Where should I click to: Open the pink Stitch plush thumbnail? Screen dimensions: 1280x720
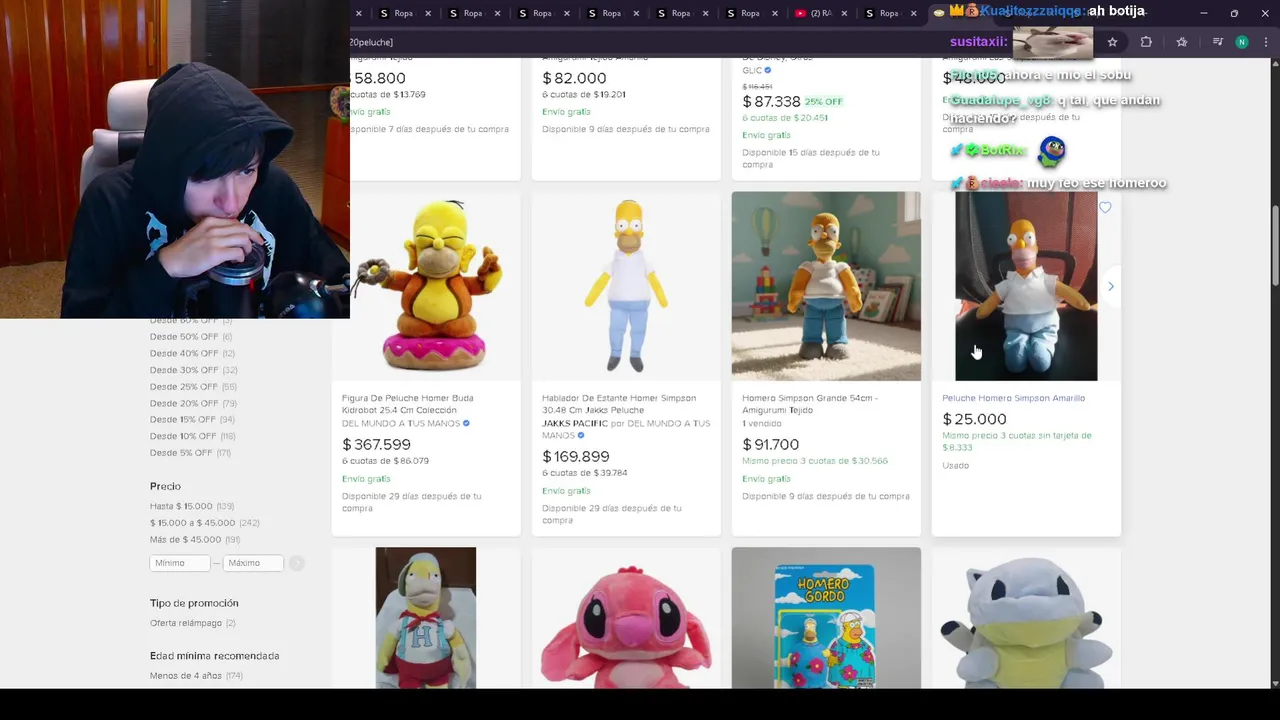(626, 618)
